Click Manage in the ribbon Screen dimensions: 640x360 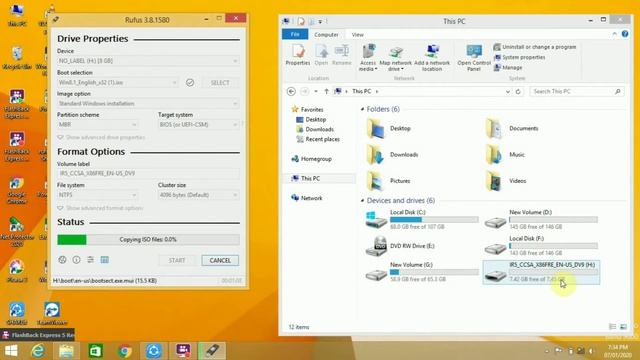coord(508,67)
